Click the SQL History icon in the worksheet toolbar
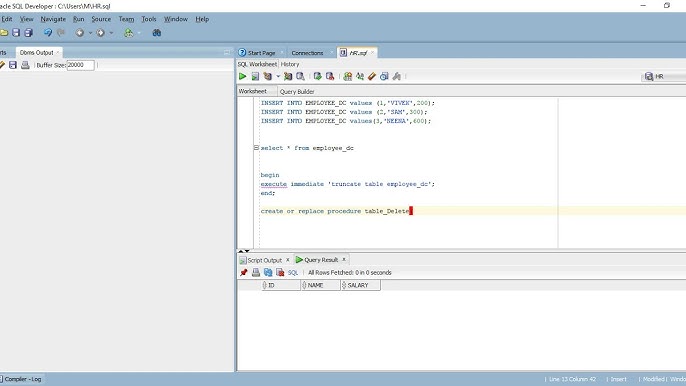The width and height of the screenshot is (686, 386). 384,76
